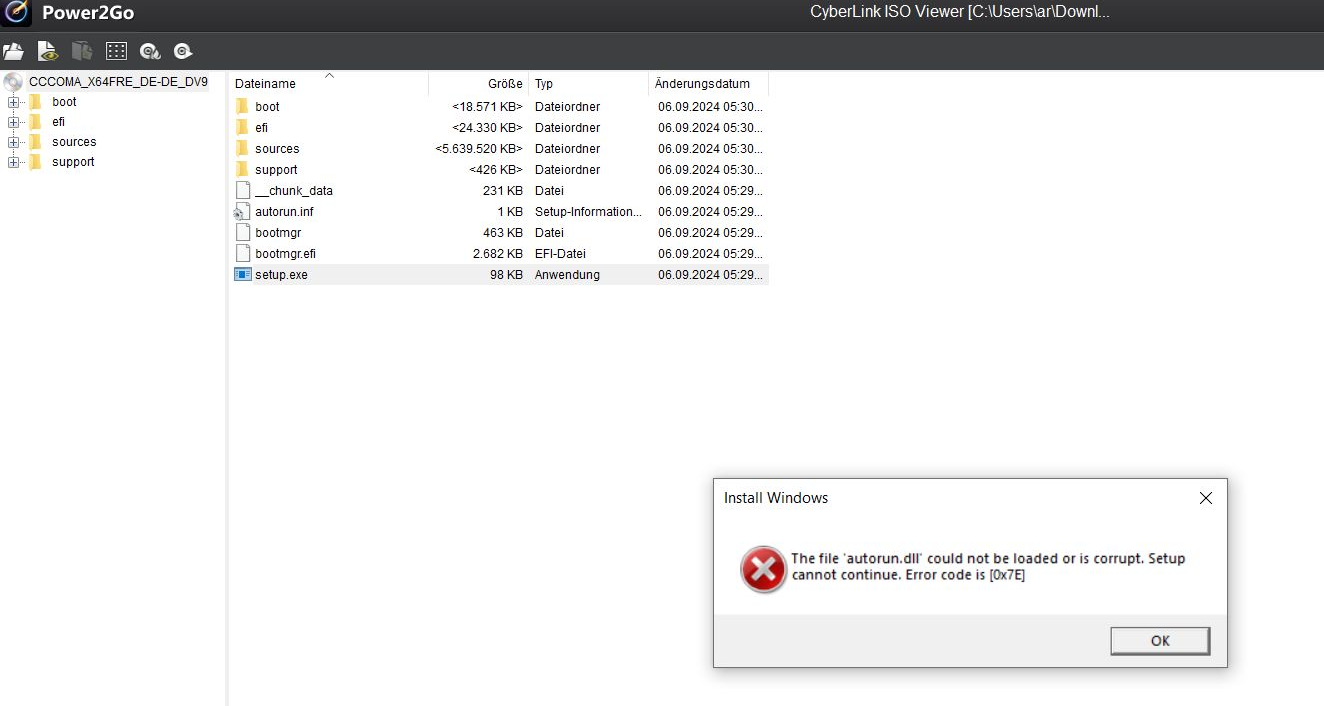Image resolution: width=1324 pixels, height=706 pixels.
Task: Click the size value 2.682 KB
Action: [497, 254]
